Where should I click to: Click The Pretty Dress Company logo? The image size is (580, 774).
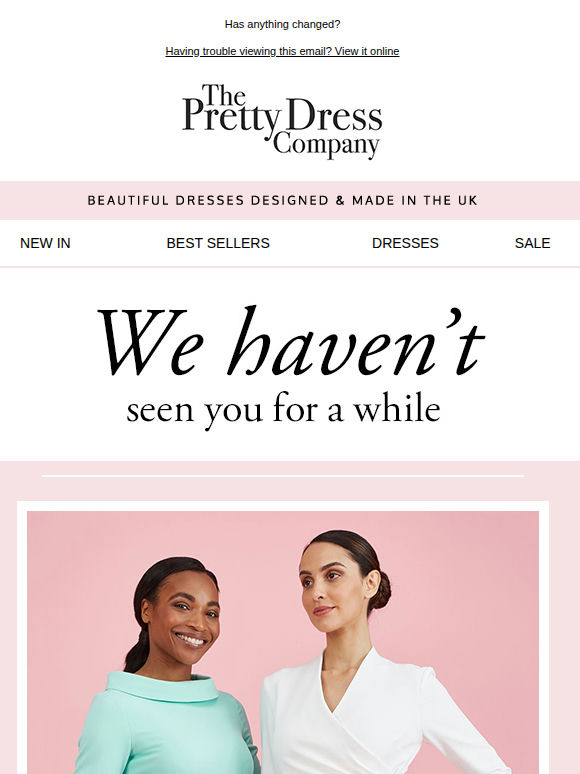(282, 121)
